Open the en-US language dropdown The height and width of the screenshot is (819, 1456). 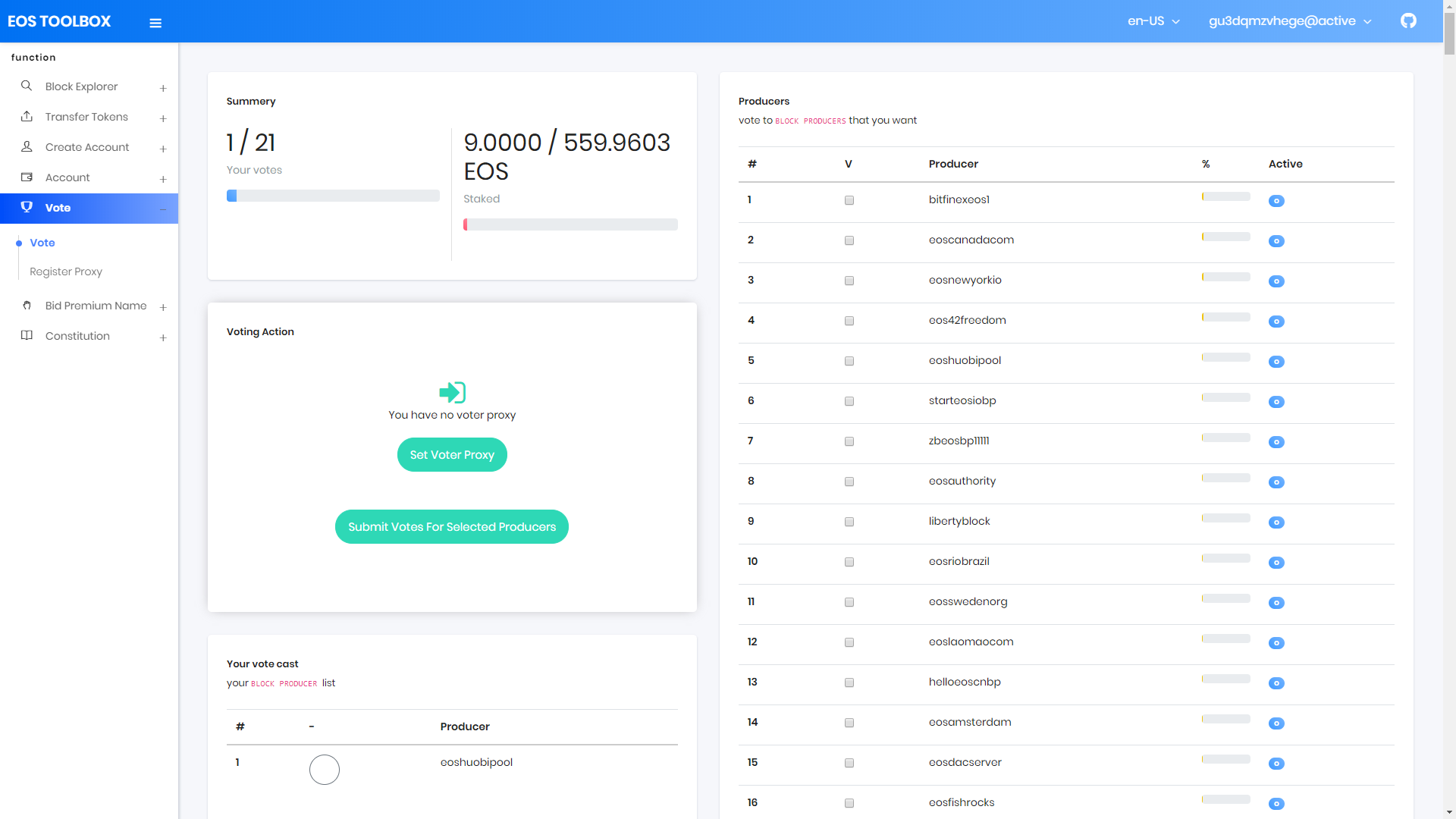pyautogui.click(x=1153, y=21)
